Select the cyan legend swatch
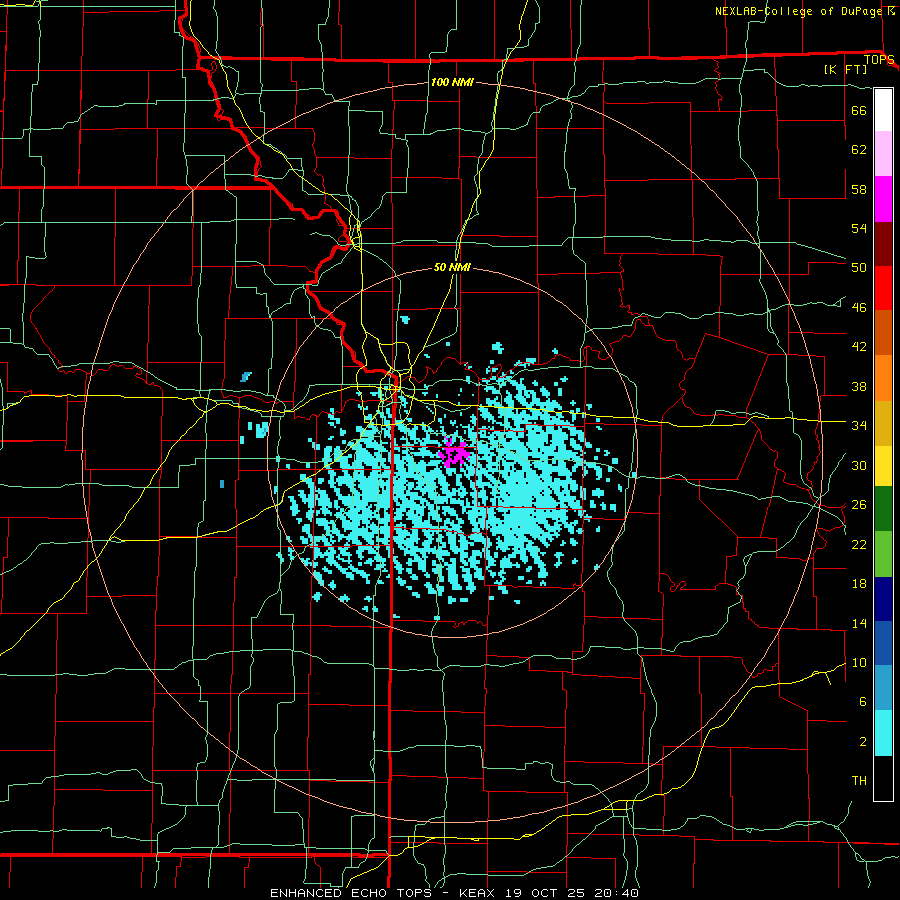 [x=883, y=733]
